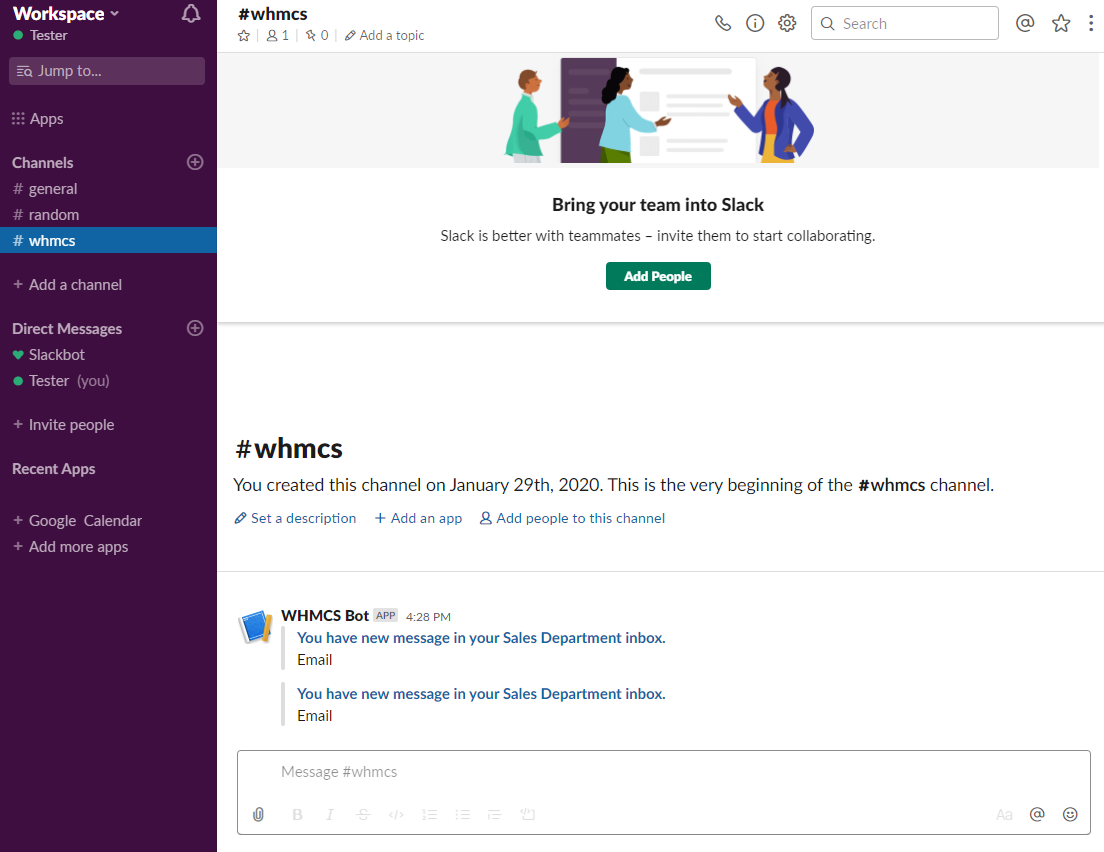Open channel settings gear

click(x=787, y=23)
